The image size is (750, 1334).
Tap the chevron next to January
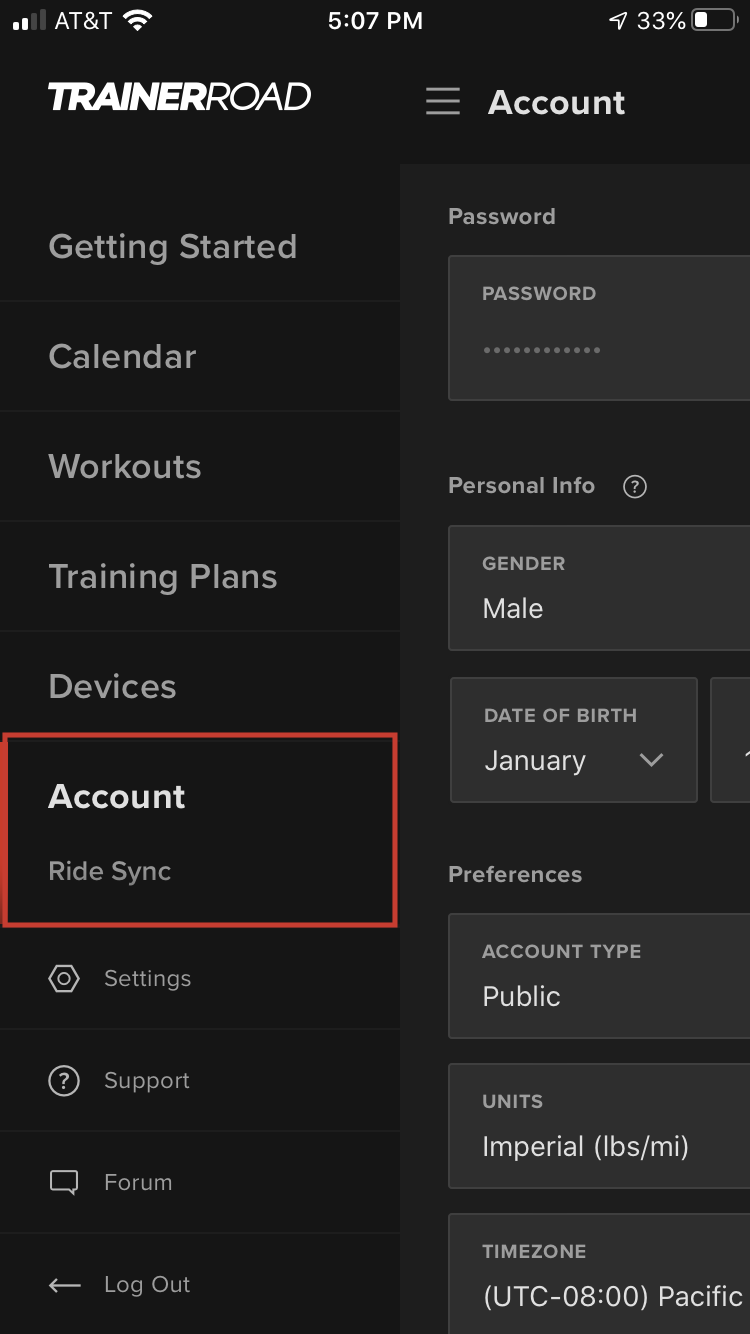(651, 761)
